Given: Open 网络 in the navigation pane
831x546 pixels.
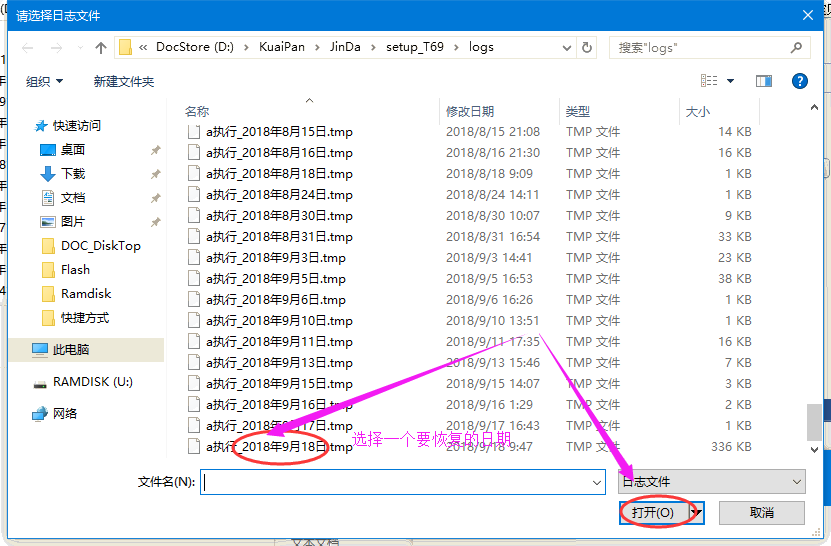Looking at the screenshot, I should [x=65, y=413].
